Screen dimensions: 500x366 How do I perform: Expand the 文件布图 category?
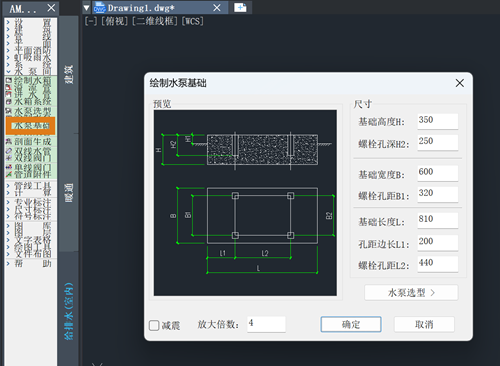tap(8, 254)
